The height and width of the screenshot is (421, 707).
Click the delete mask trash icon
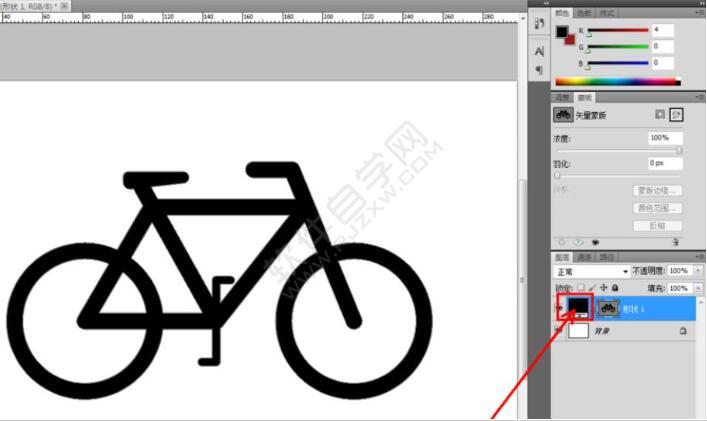pos(675,243)
